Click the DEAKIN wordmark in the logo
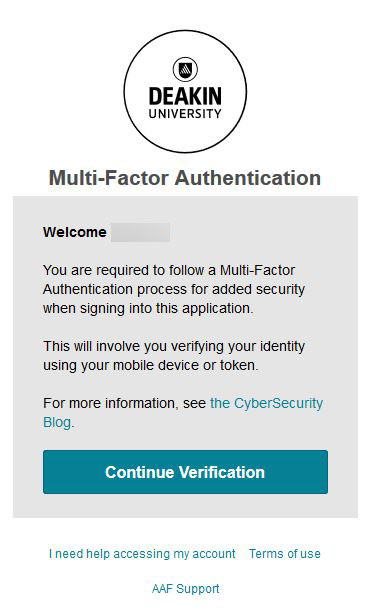The image size is (371, 615). coord(185,96)
